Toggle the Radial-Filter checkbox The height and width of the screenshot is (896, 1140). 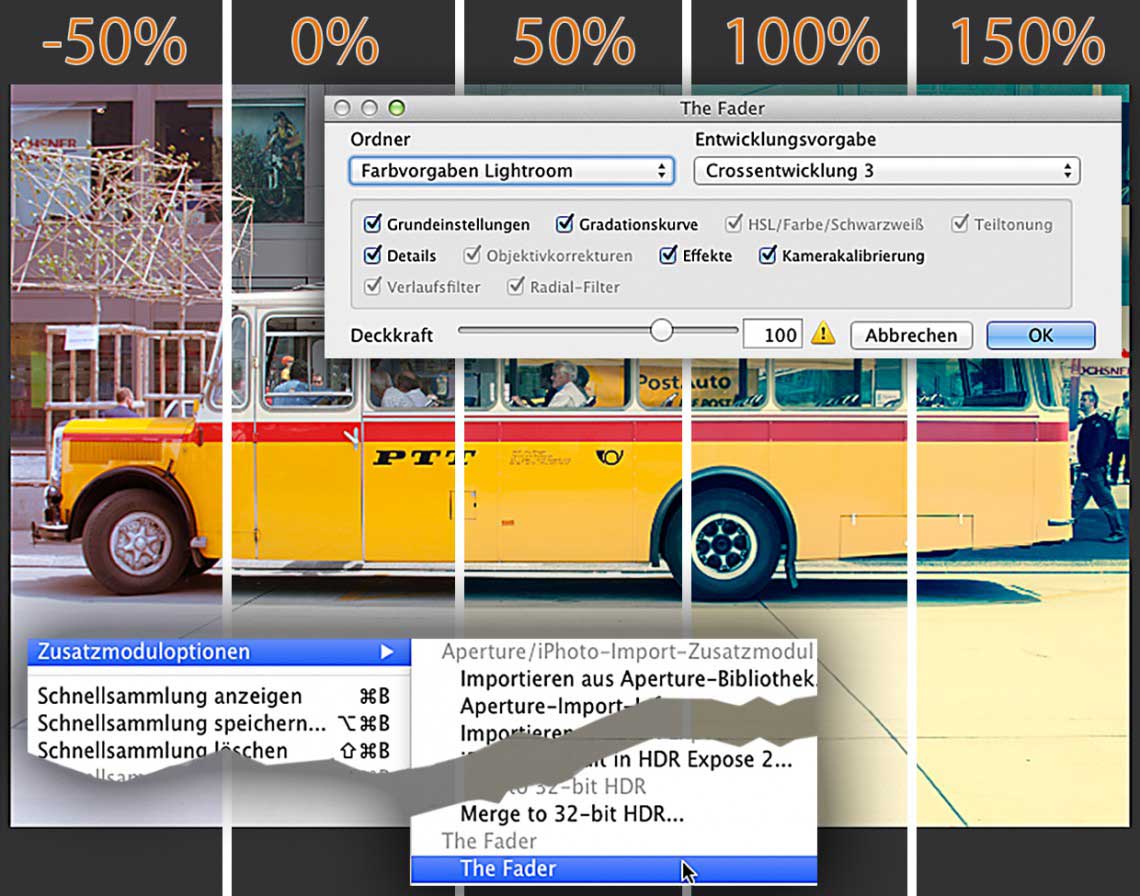(x=515, y=286)
